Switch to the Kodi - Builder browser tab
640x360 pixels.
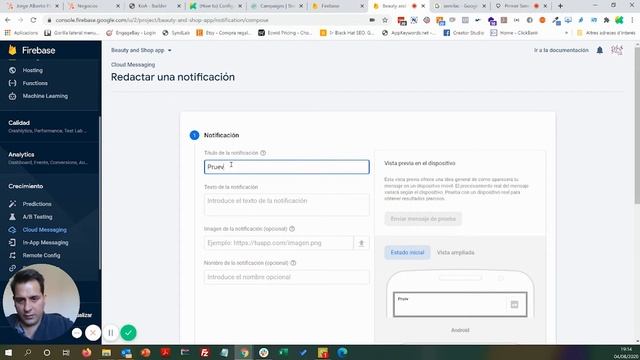coord(154,6)
